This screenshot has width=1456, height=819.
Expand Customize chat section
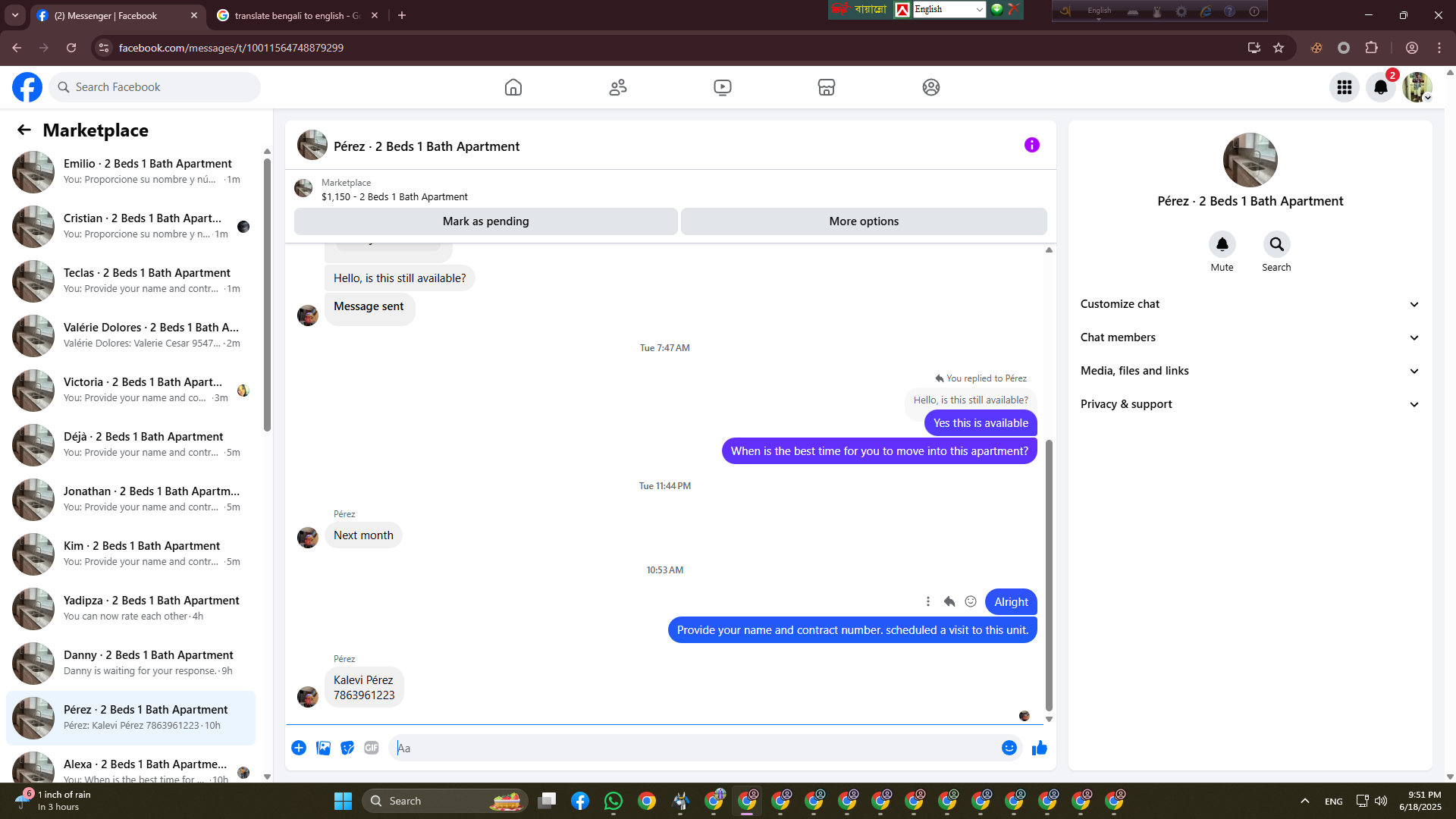(x=1250, y=304)
